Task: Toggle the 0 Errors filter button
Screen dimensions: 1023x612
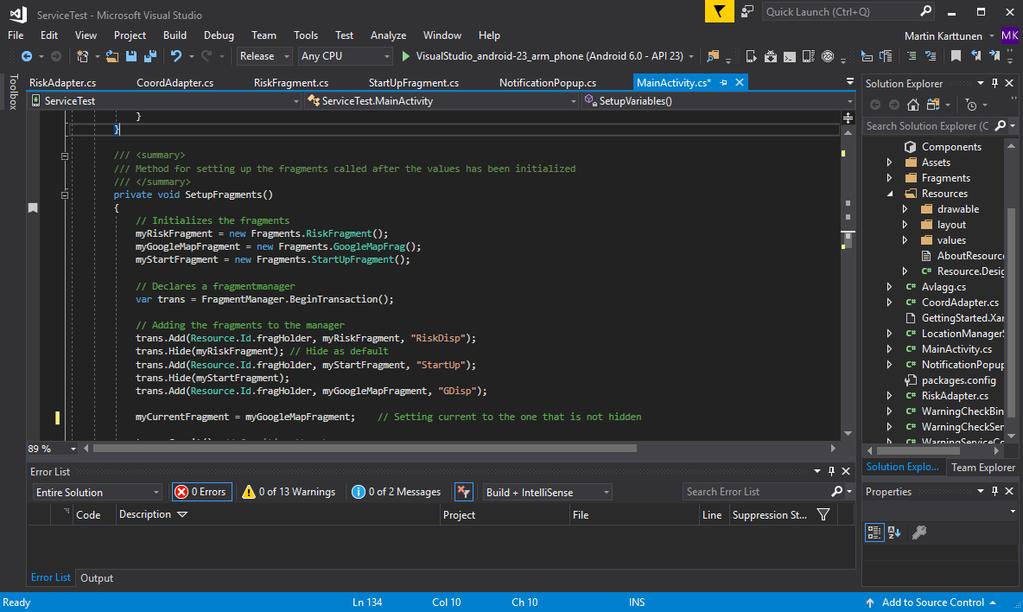Action: (x=202, y=492)
